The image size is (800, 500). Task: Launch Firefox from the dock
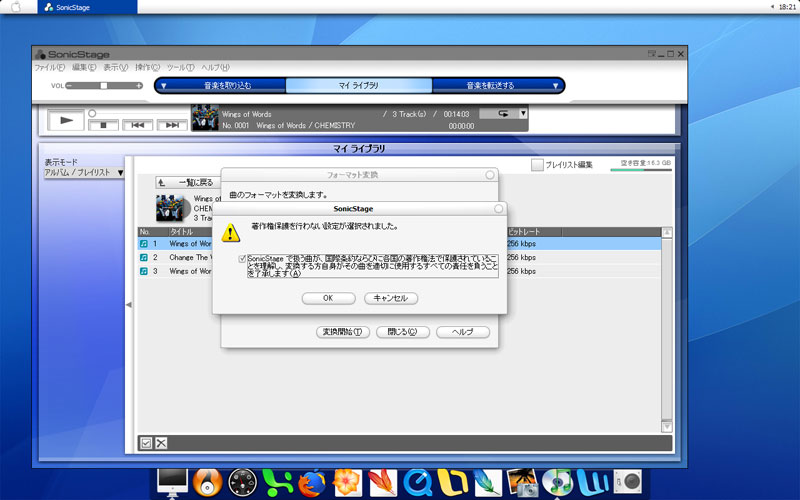(312, 483)
